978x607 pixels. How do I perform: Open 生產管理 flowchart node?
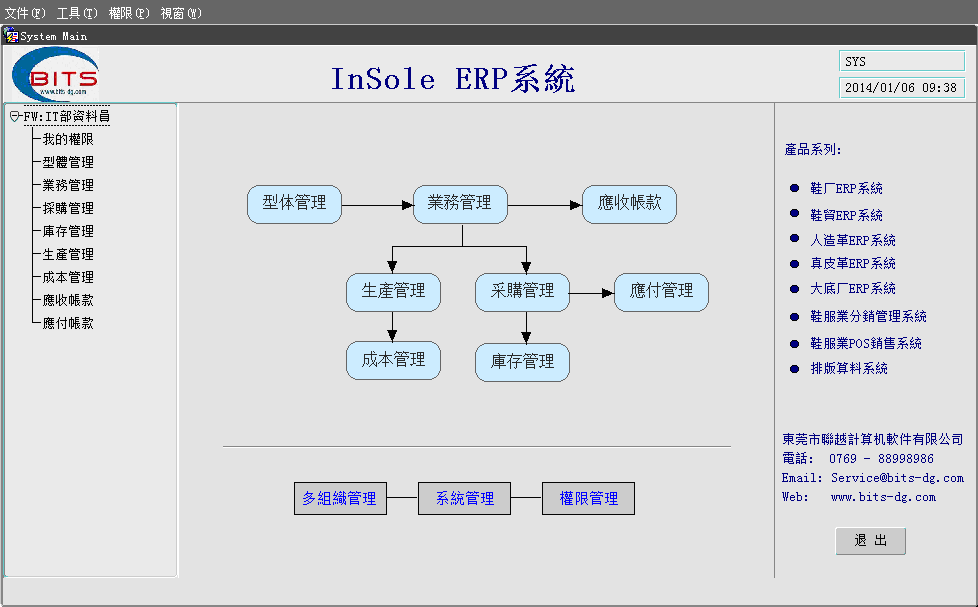[x=394, y=292]
